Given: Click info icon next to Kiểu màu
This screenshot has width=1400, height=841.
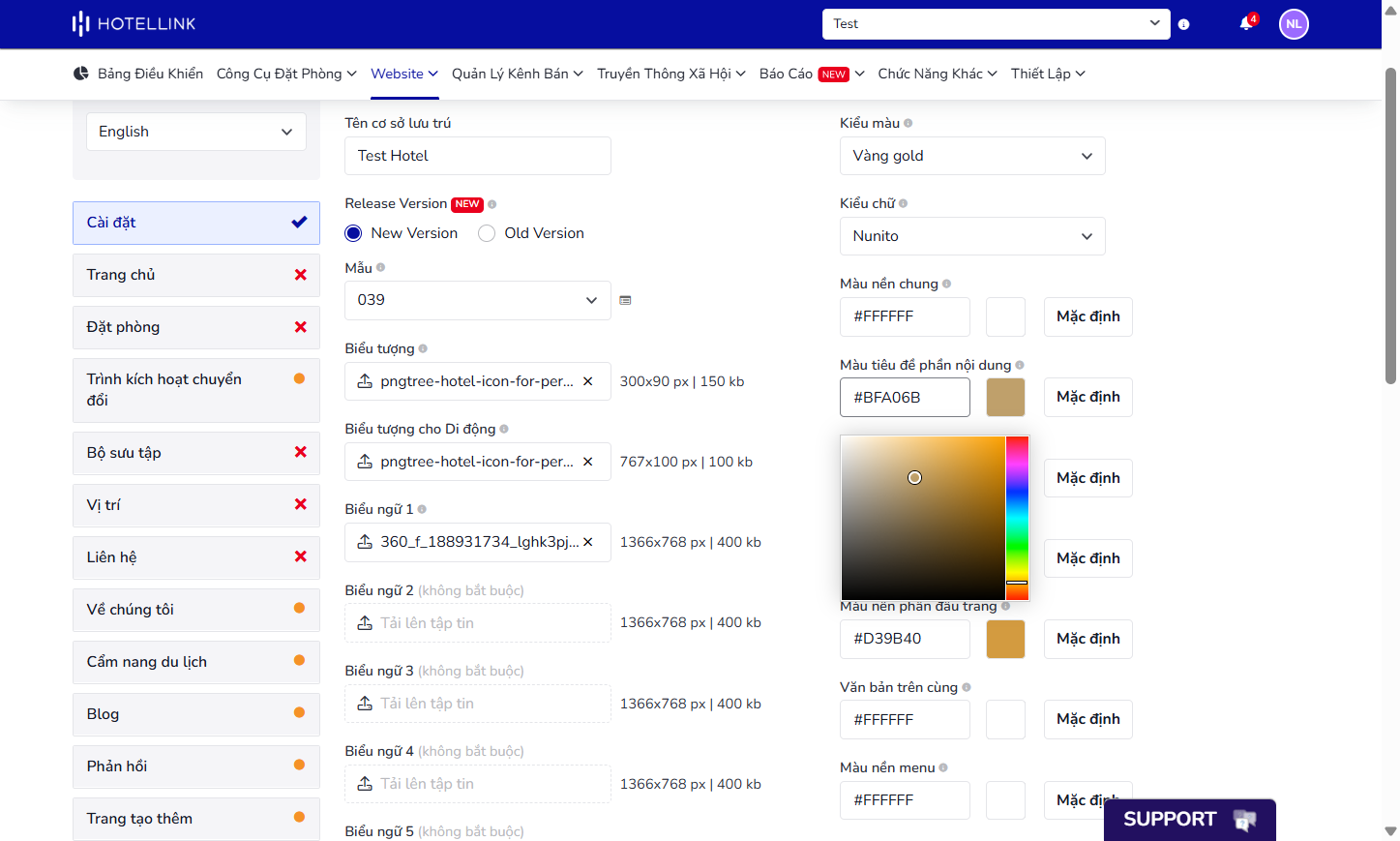Looking at the screenshot, I should click(x=908, y=123).
